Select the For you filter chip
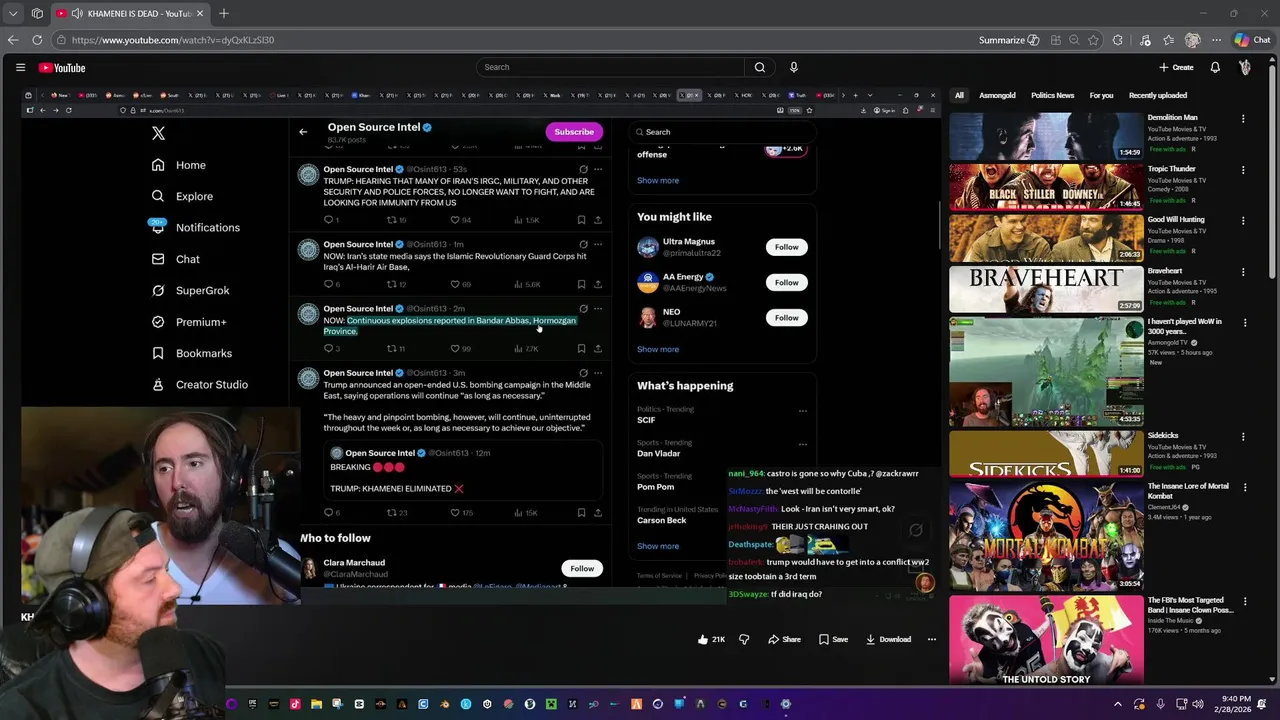1280x720 pixels. click(1101, 95)
